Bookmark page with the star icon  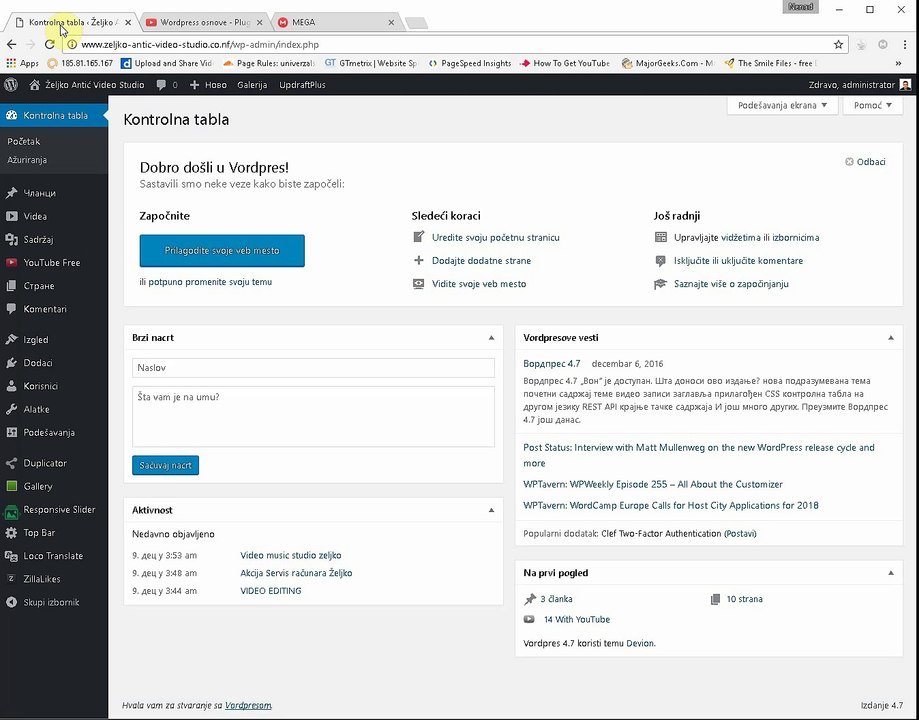[x=838, y=45]
